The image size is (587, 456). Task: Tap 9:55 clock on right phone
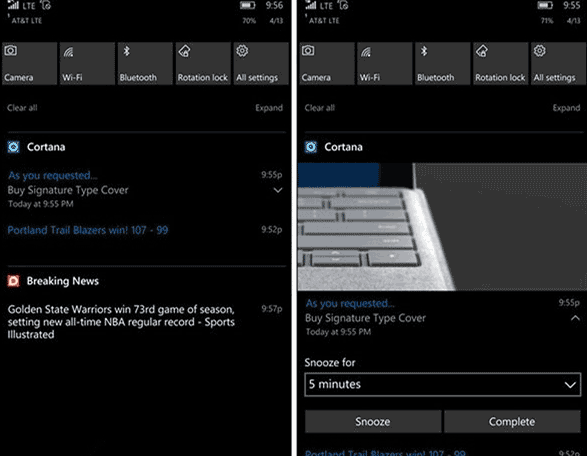click(572, 6)
